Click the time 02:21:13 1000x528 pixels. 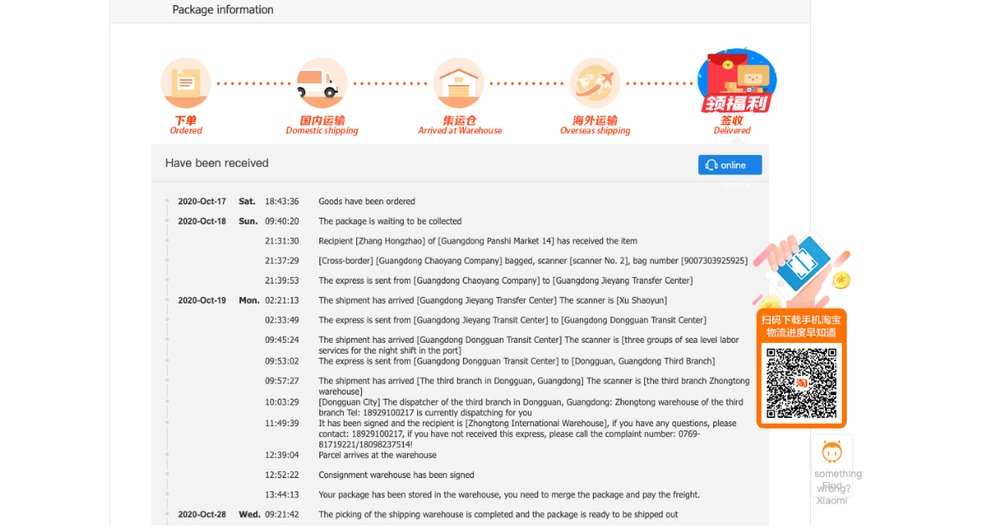282,300
